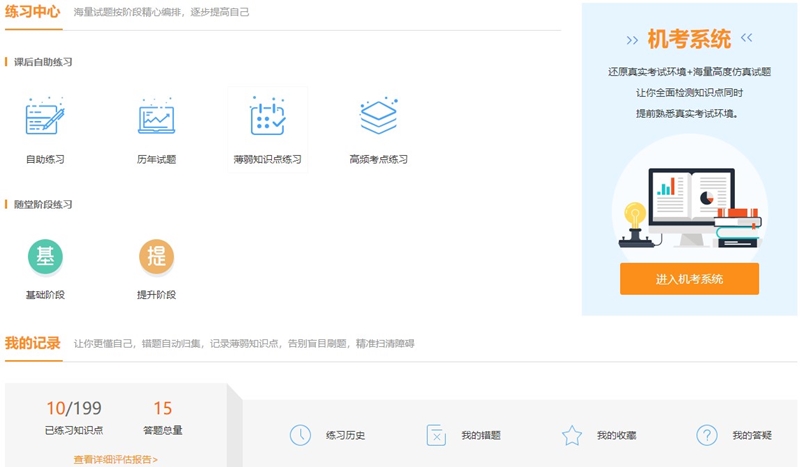Open the 查看详细评估报告 link
Viewport: 800px width, 467px height.
pyautogui.click(x=116, y=460)
